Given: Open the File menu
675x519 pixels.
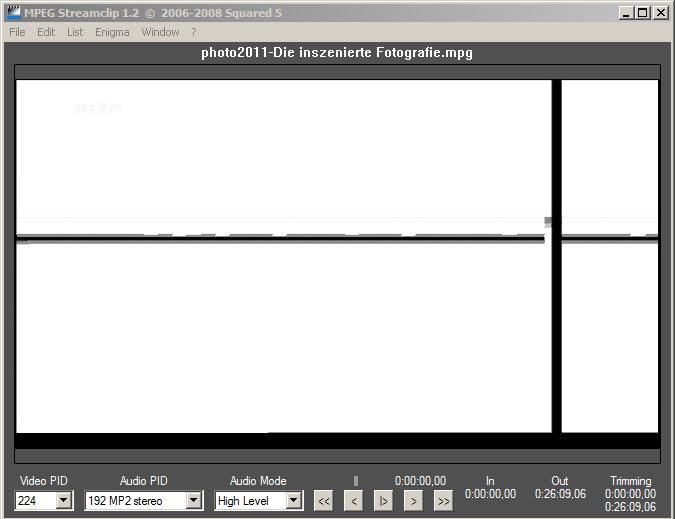Looking at the screenshot, I should coord(17,32).
